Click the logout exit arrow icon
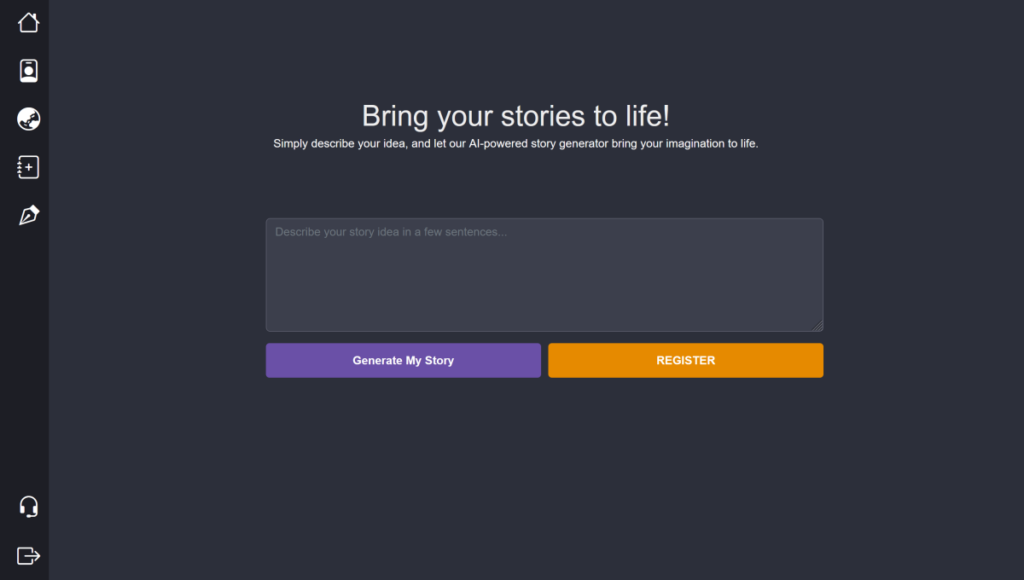 point(28,555)
